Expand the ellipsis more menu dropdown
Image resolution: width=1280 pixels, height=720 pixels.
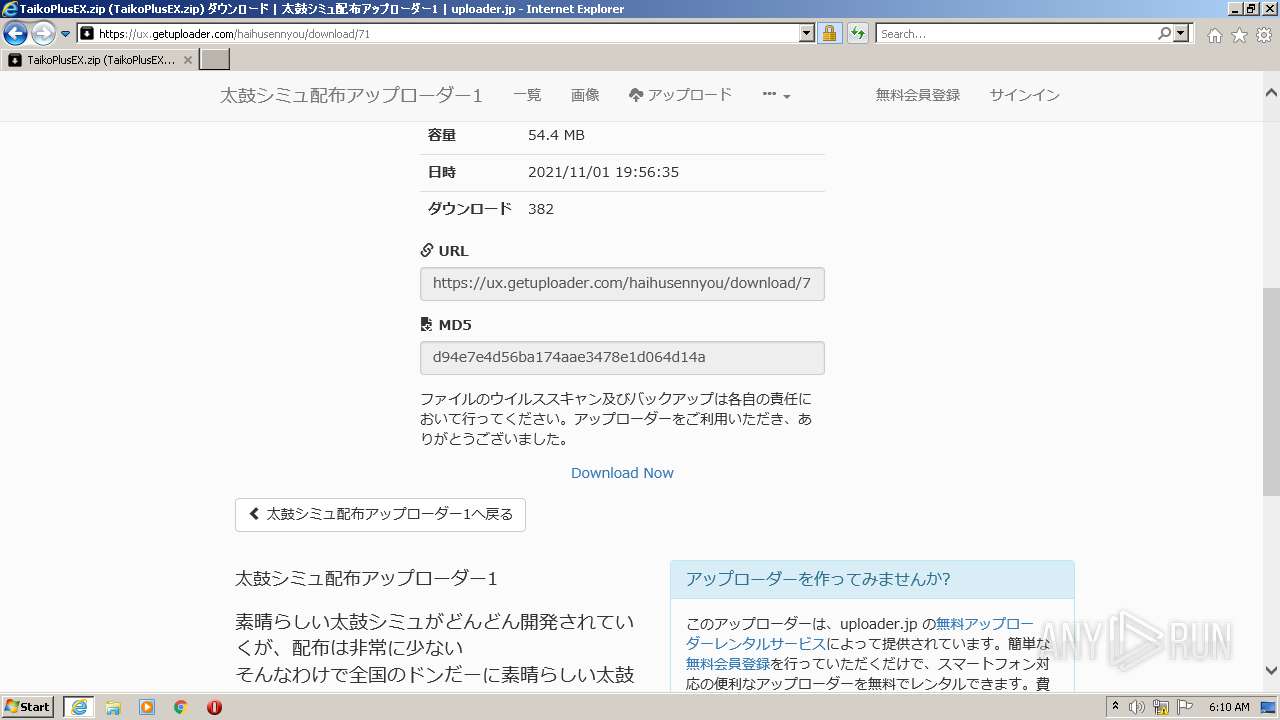(x=776, y=95)
